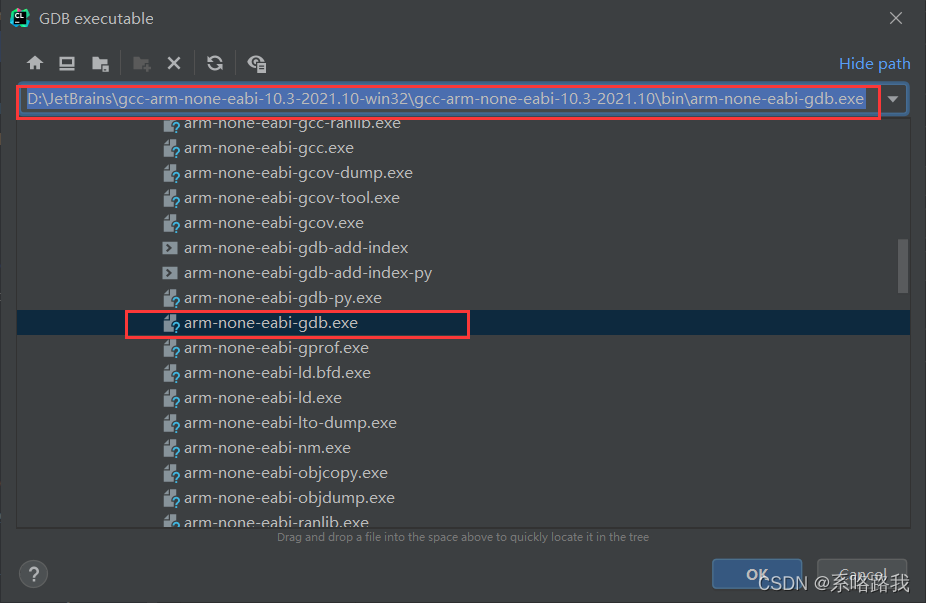Click file icon of arm-none-eabi-gdb.exe
Viewport: 926px width, 603px height.
click(171, 324)
